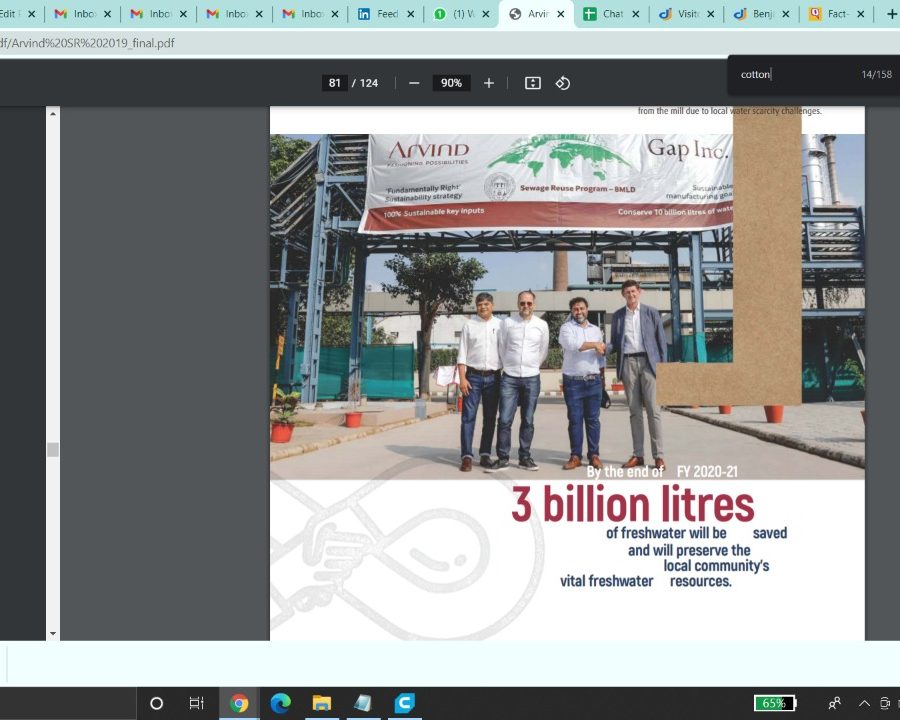Click the 65% battery indicator
Viewport: 900px width, 720px height.
click(x=775, y=703)
